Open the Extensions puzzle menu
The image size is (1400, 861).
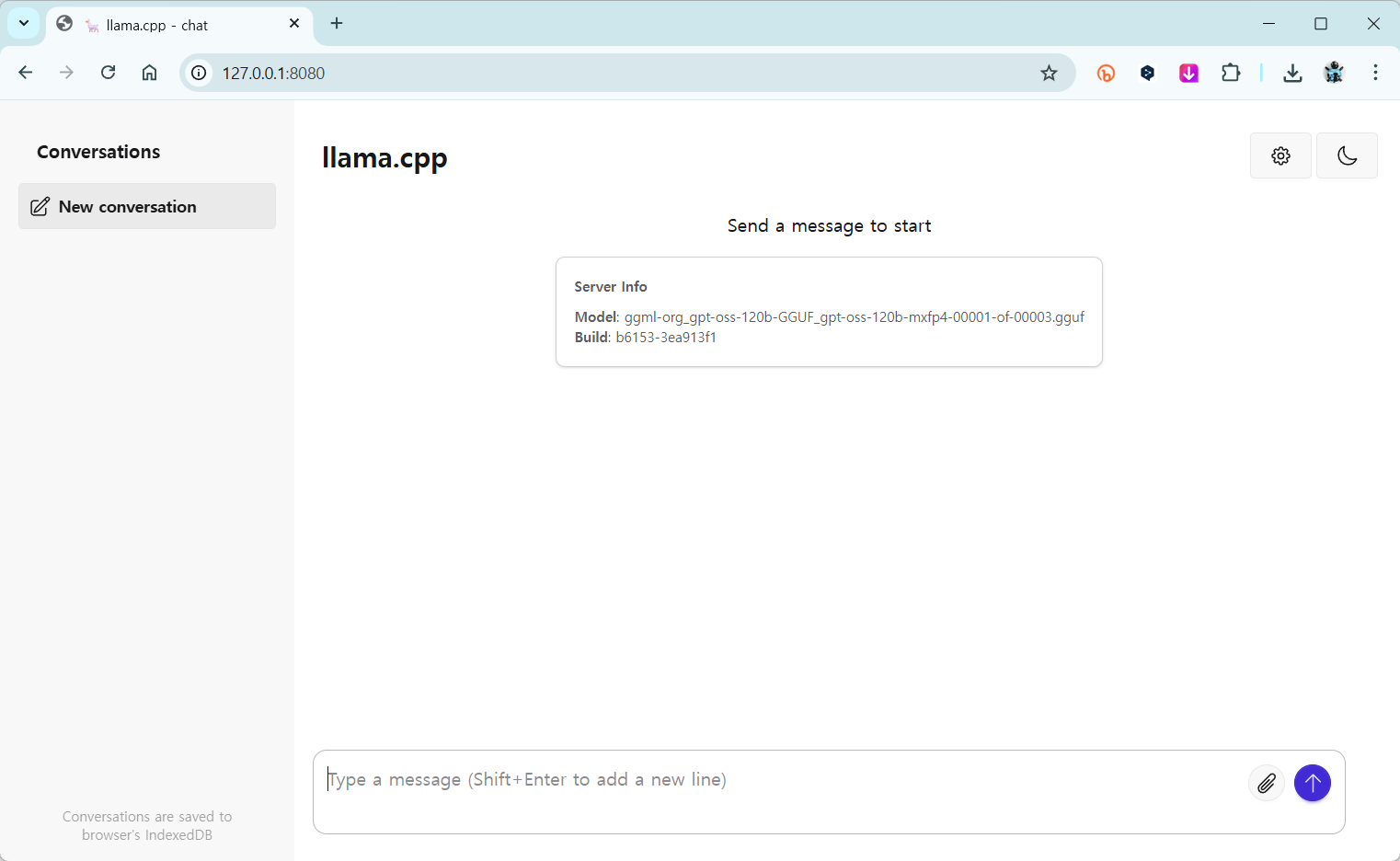point(1231,73)
